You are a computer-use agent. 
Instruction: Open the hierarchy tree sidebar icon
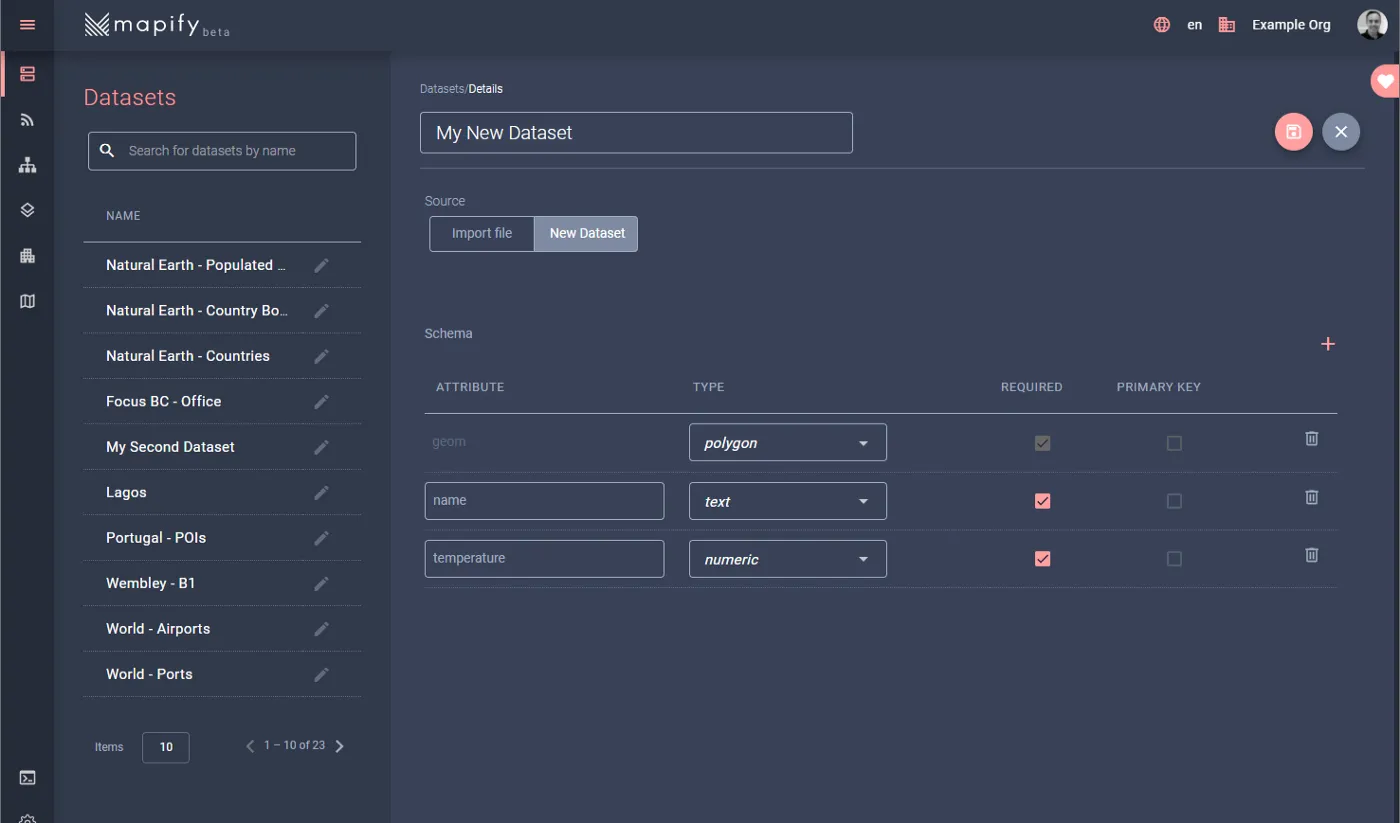coord(27,165)
